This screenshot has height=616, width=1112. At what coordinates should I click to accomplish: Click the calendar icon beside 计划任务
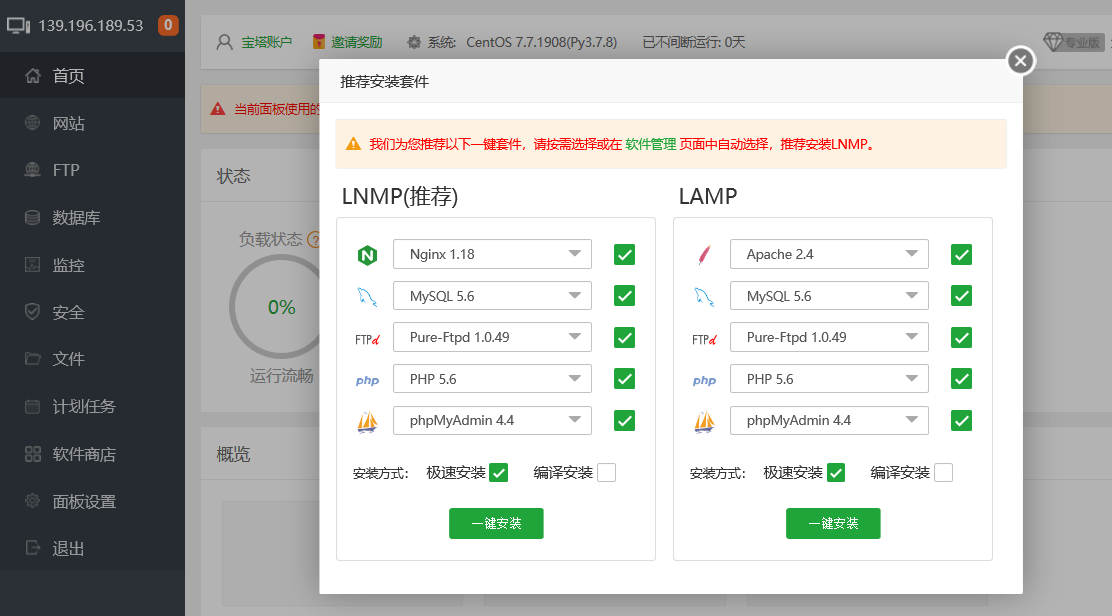coord(33,406)
